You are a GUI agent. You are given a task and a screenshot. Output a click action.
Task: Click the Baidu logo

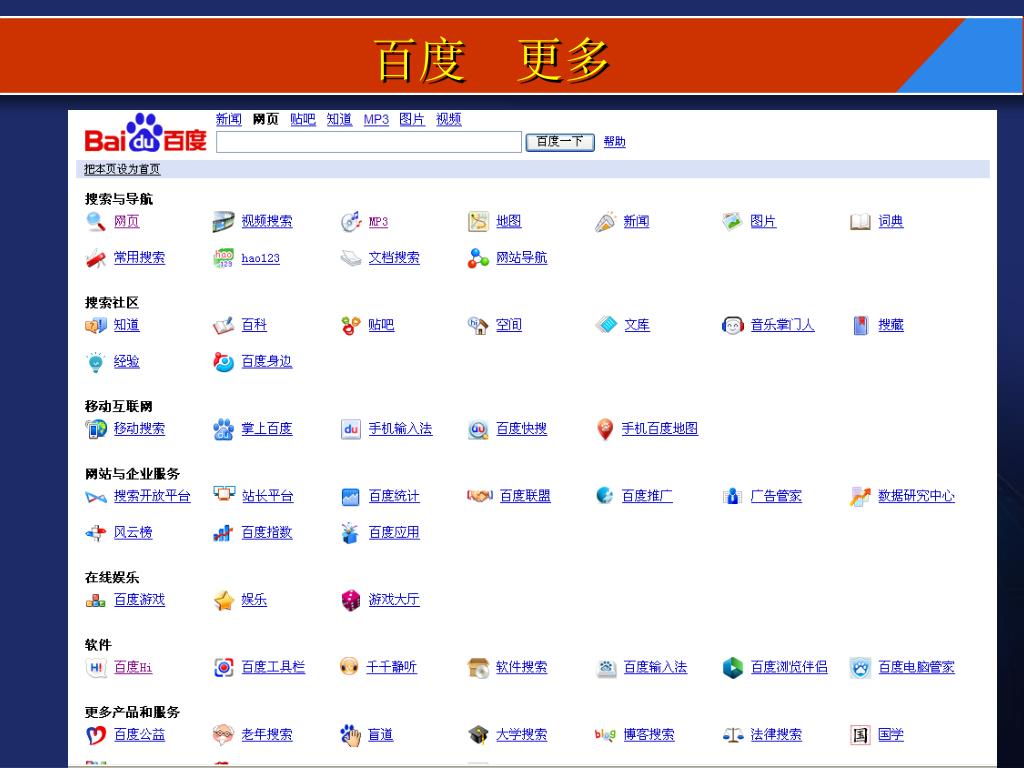click(146, 133)
